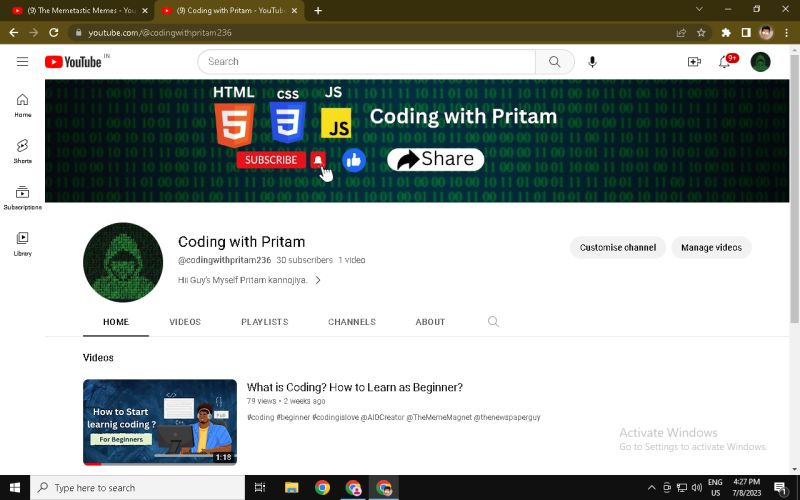Open Subscriptions in sidebar
Viewport: 800px width, 500px height.
tap(22, 198)
